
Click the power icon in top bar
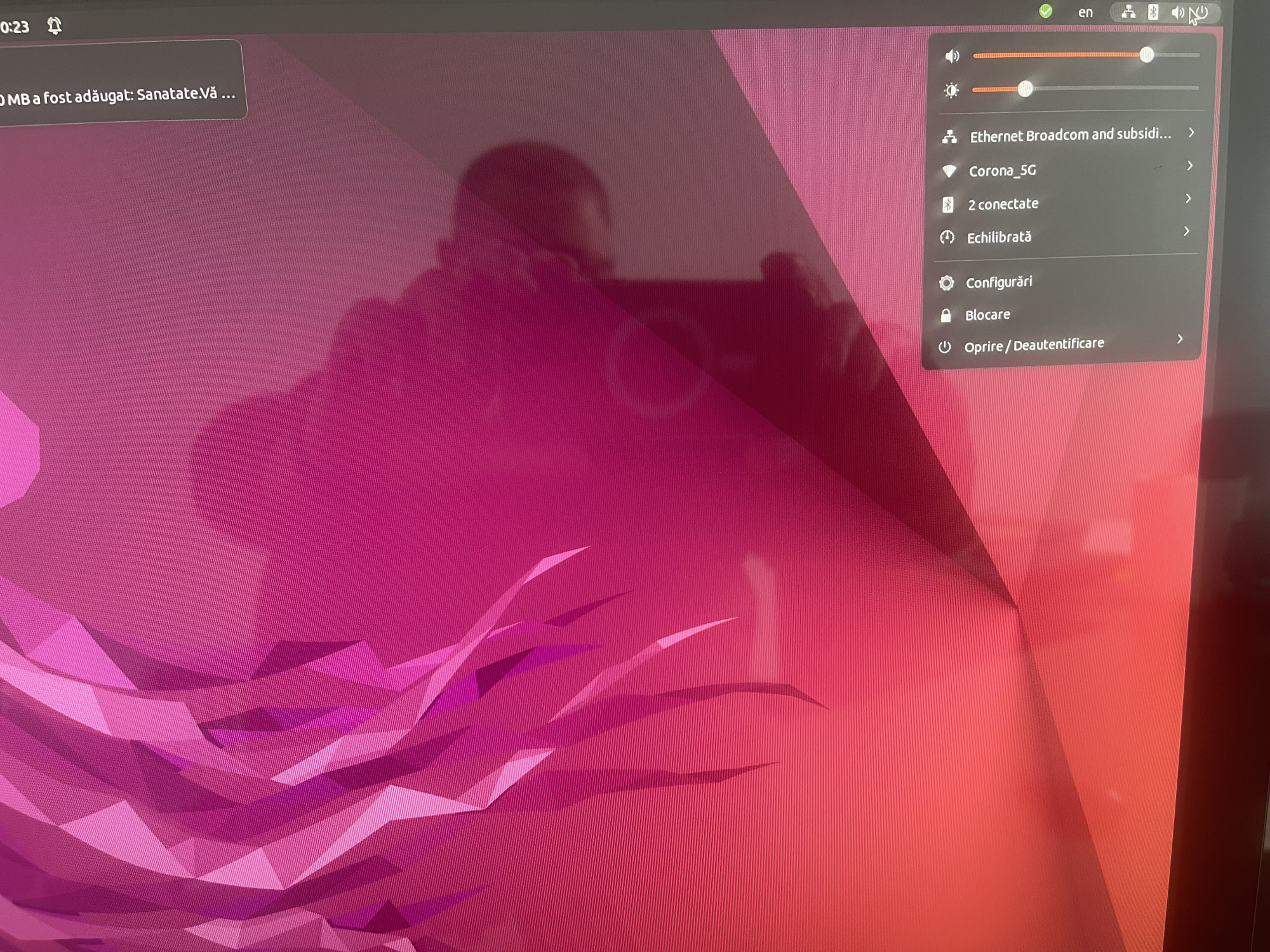click(x=1201, y=13)
